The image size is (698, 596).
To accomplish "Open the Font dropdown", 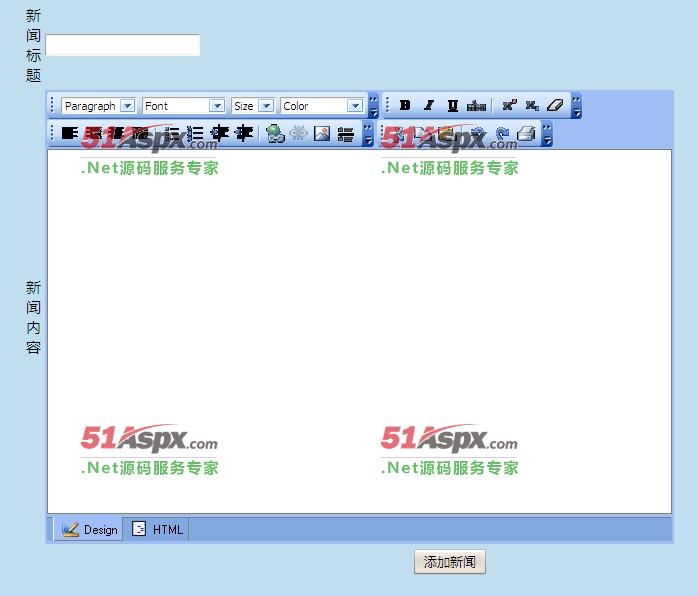I will 184,106.
